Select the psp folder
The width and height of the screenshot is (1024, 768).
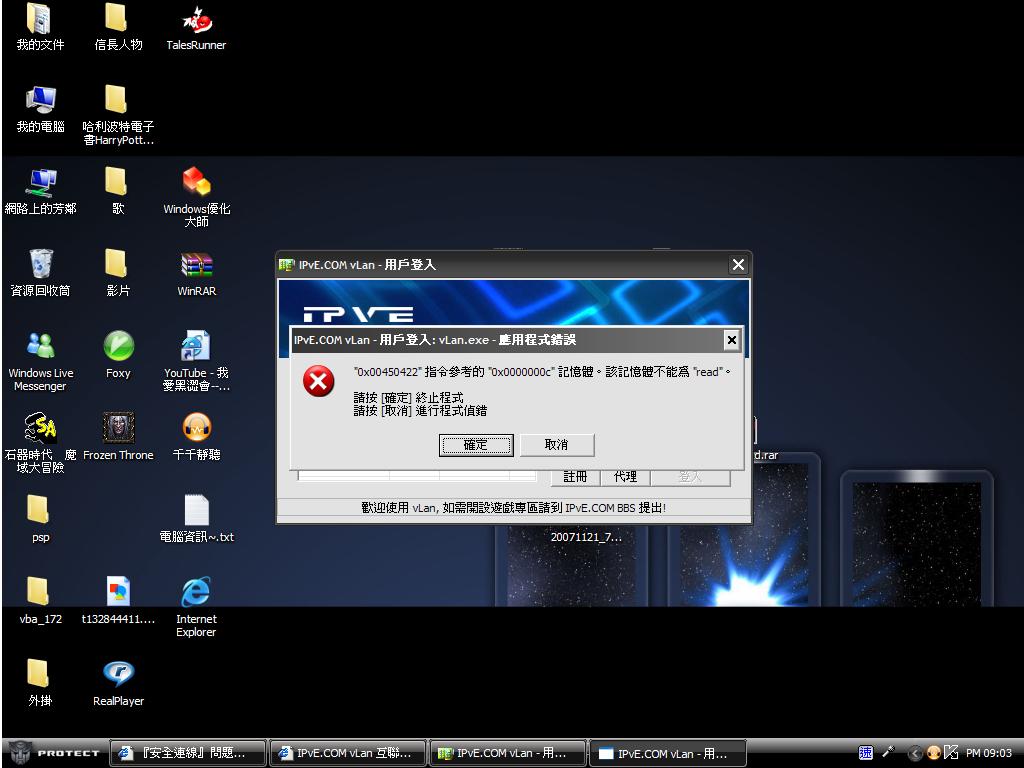coord(40,519)
